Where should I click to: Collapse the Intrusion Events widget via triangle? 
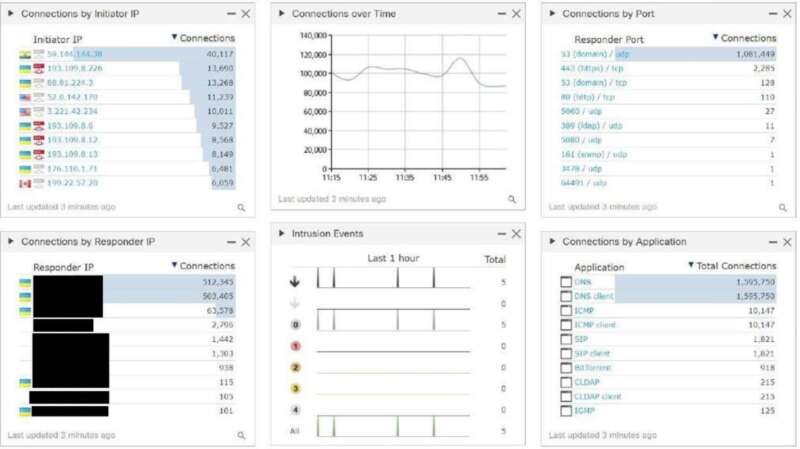click(282, 234)
